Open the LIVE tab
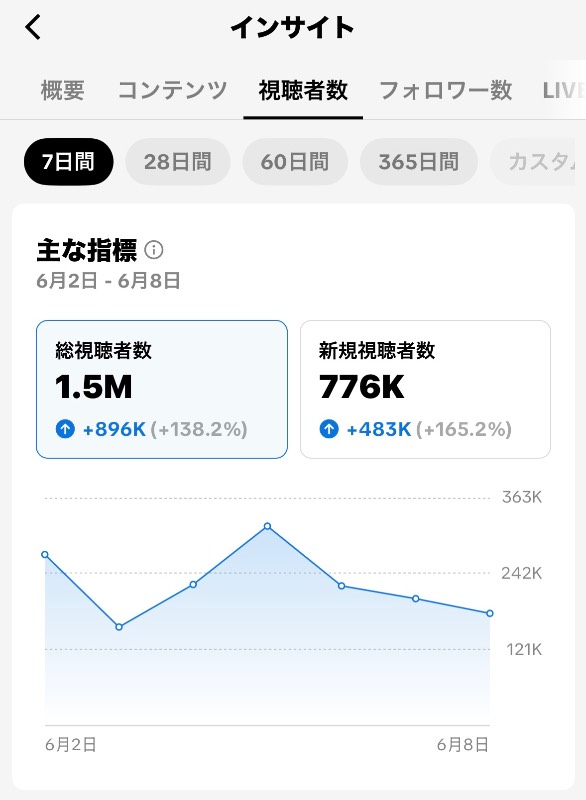 [564, 91]
